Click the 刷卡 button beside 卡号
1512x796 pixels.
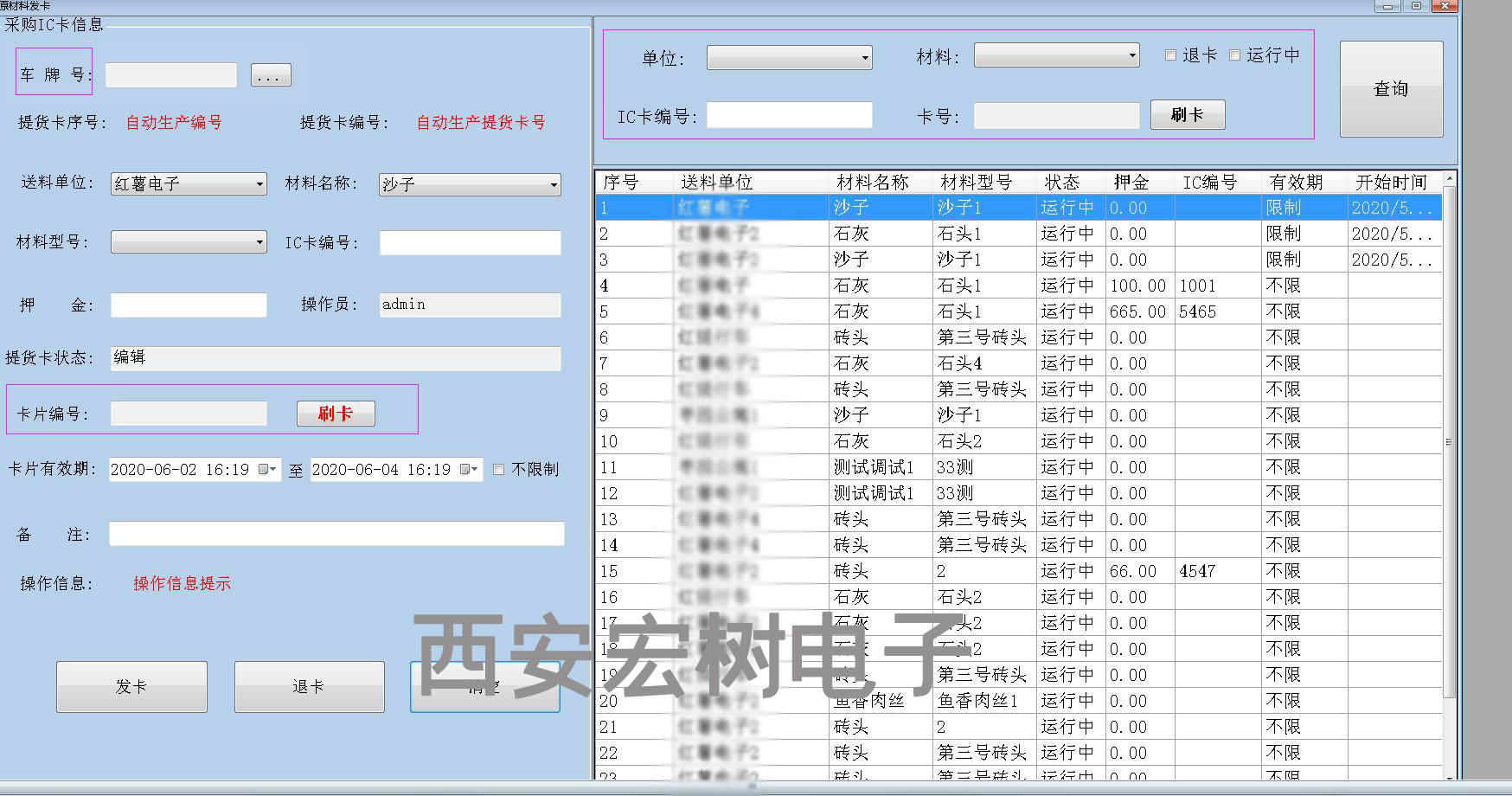(1188, 114)
